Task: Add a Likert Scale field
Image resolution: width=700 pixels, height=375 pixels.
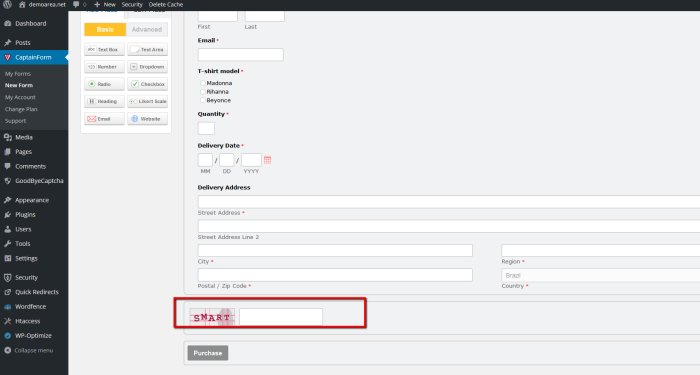Action: (147, 101)
